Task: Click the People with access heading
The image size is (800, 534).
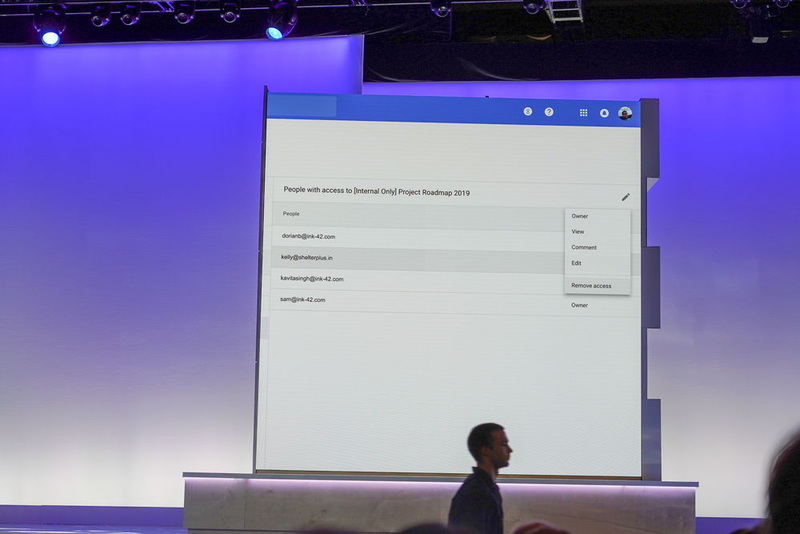Action: tap(377, 191)
